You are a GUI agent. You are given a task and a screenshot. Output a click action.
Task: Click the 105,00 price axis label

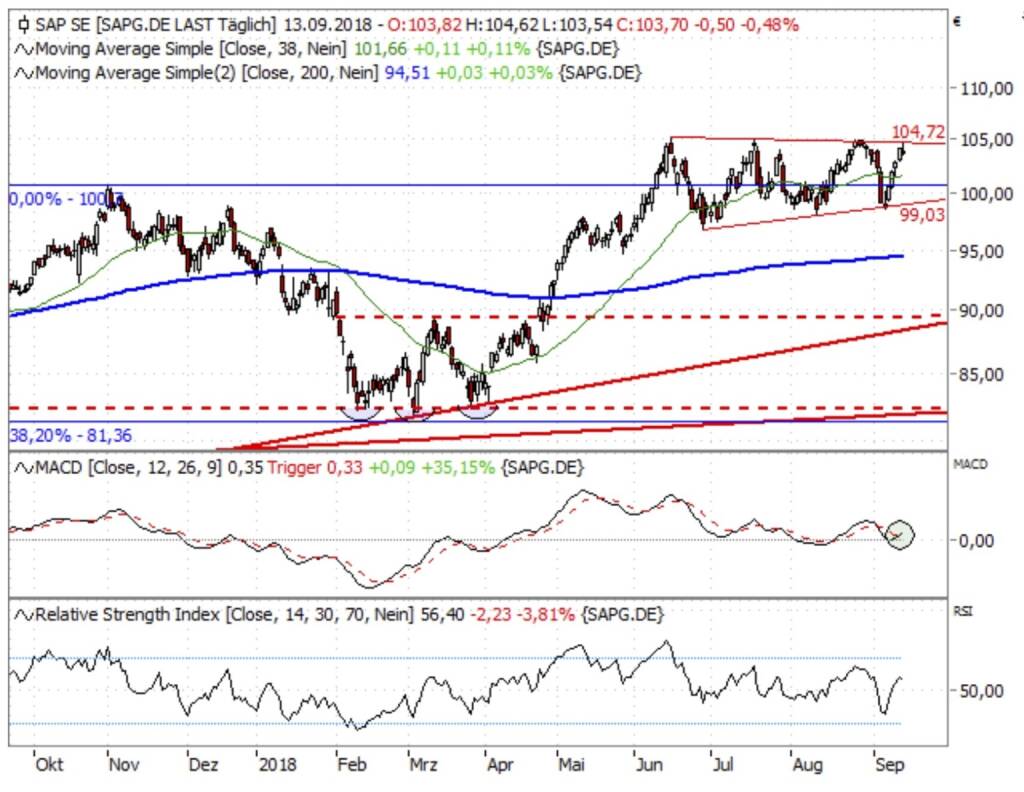pos(986,140)
